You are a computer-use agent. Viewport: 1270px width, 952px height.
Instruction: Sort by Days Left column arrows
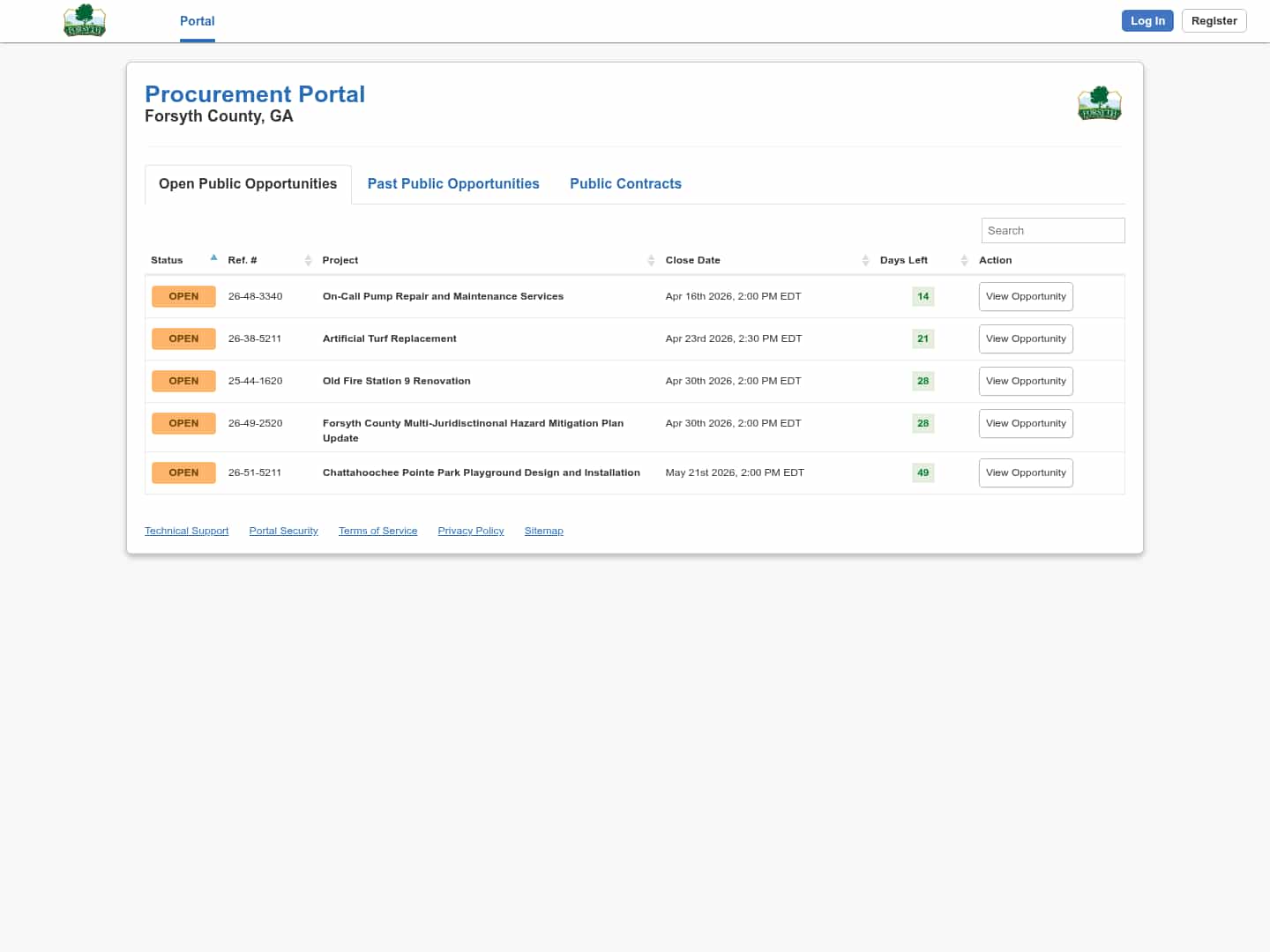[964, 260]
